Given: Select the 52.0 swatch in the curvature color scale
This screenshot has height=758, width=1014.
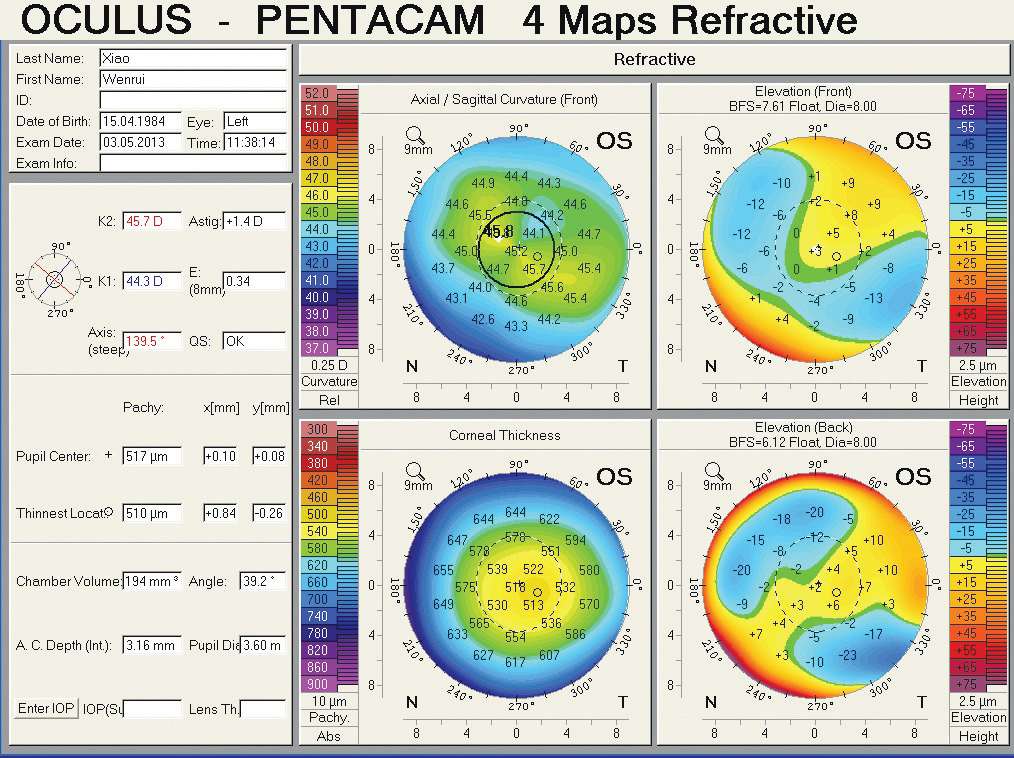Looking at the screenshot, I should point(317,93).
